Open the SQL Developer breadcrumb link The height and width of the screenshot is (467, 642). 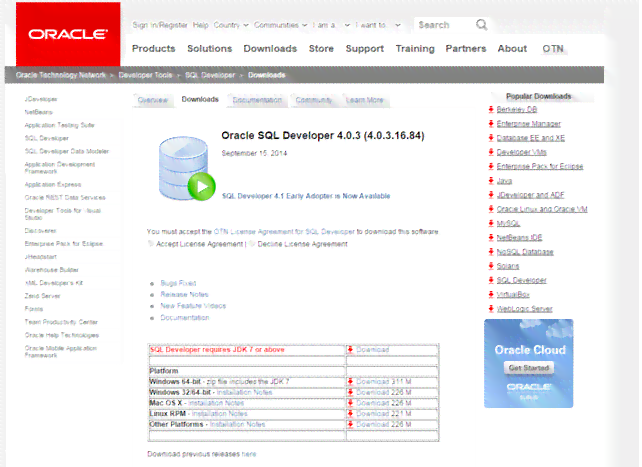pos(210,75)
